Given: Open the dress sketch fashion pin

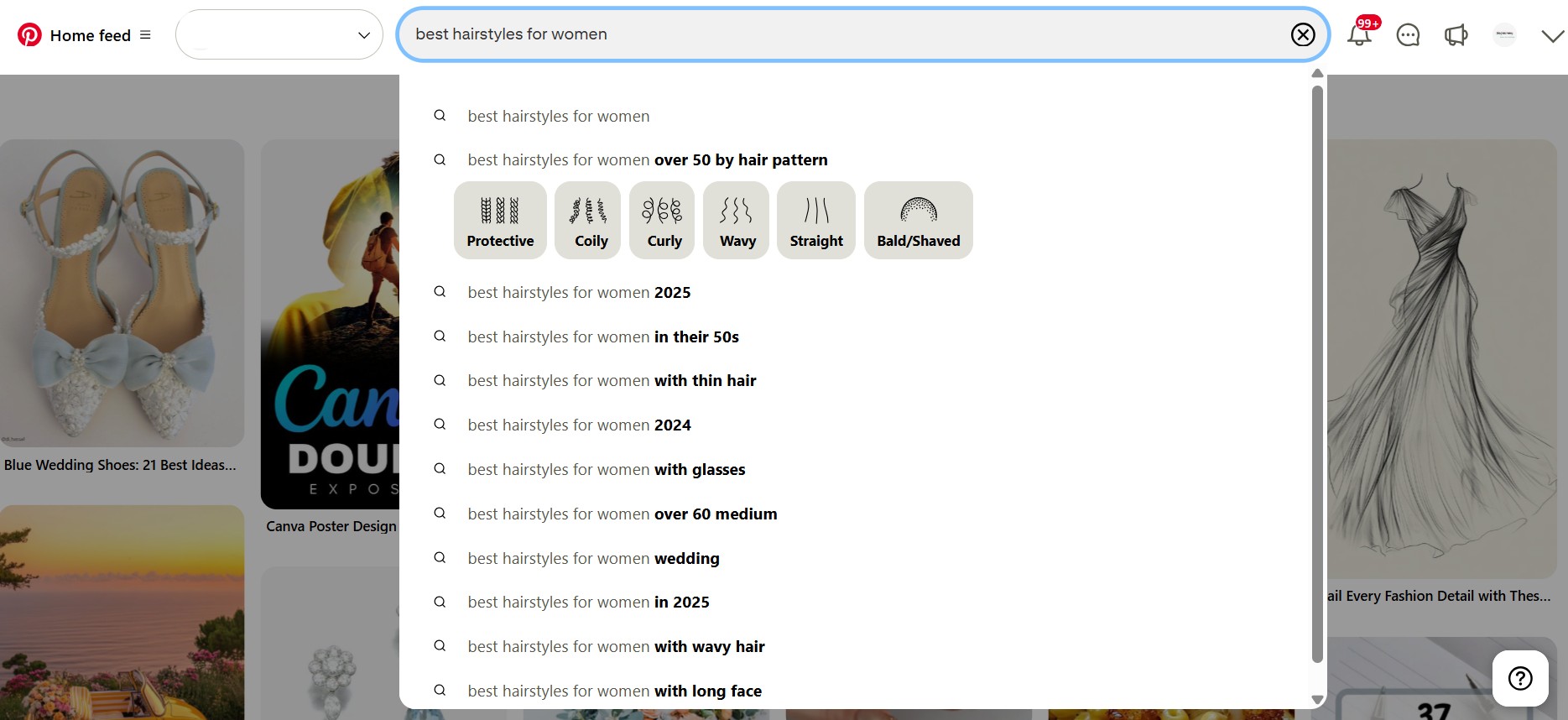Looking at the screenshot, I should [x=1441, y=358].
